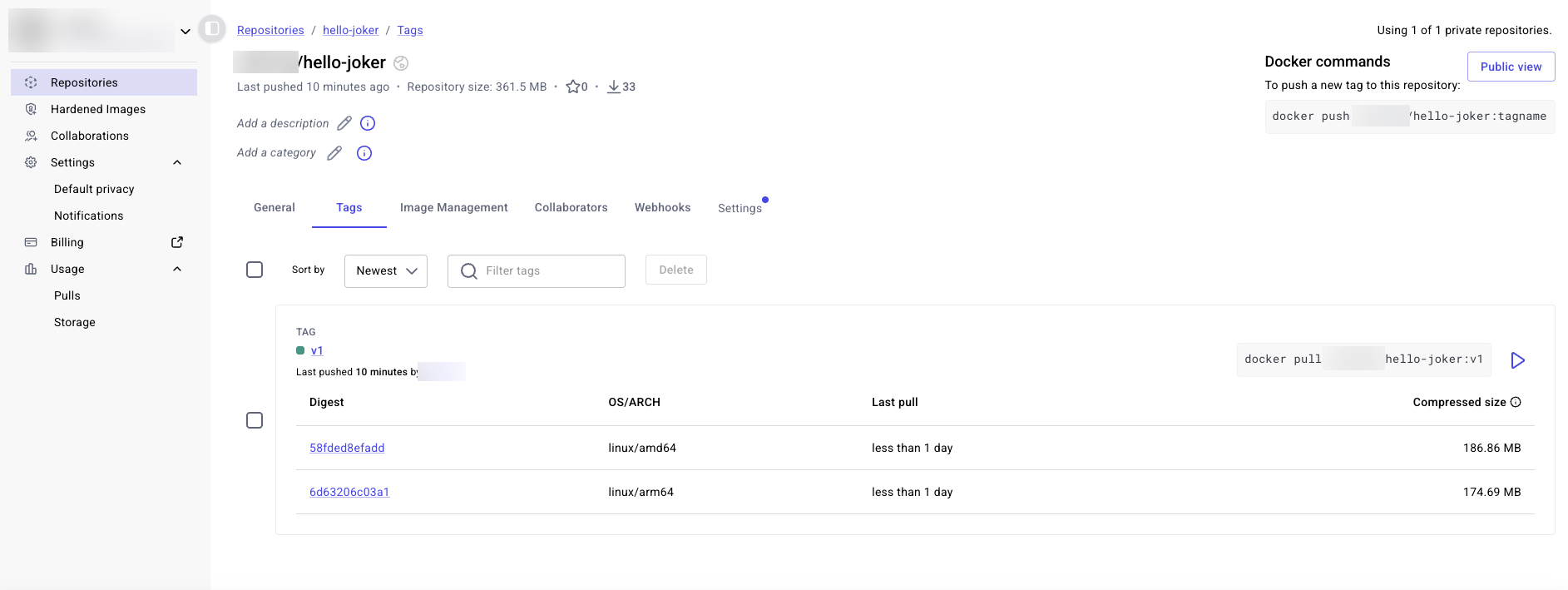Open the Sort by Newest dropdown
1568x590 pixels.
[x=386, y=271]
